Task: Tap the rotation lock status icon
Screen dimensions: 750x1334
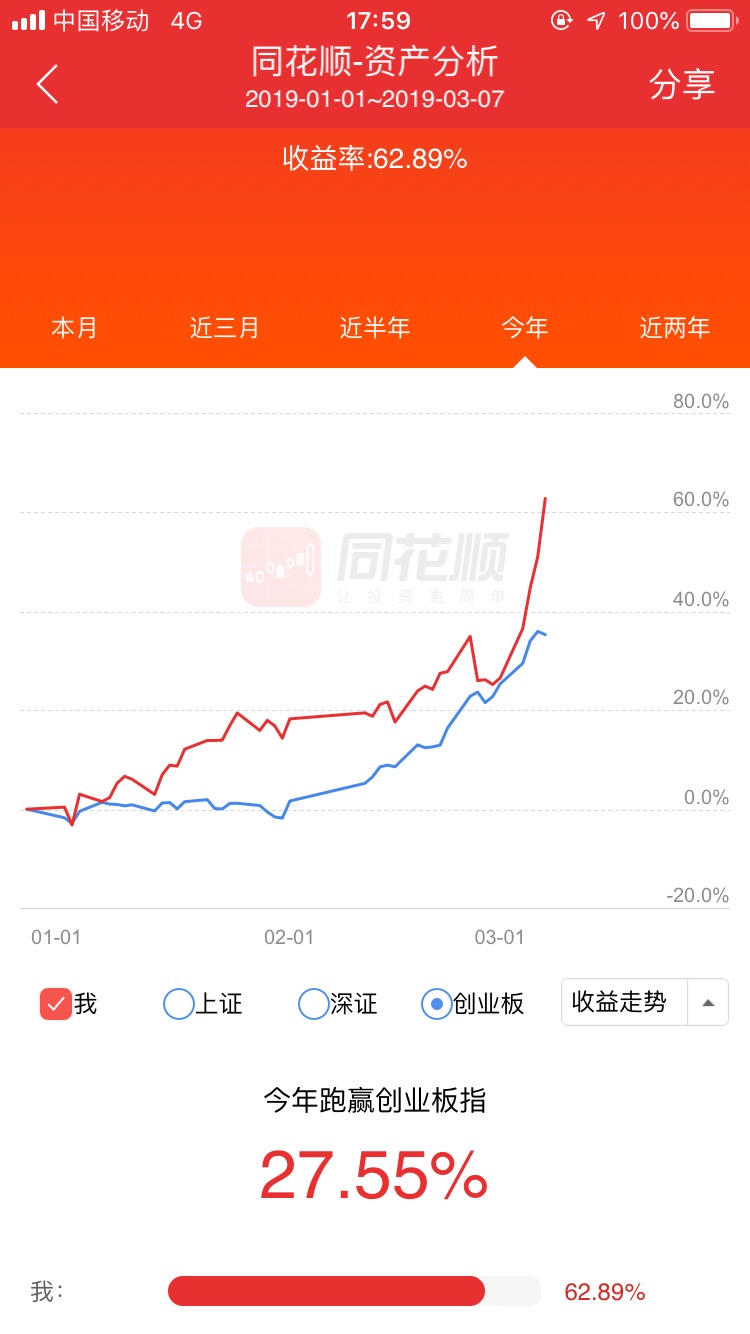Action: pos(562,20)
